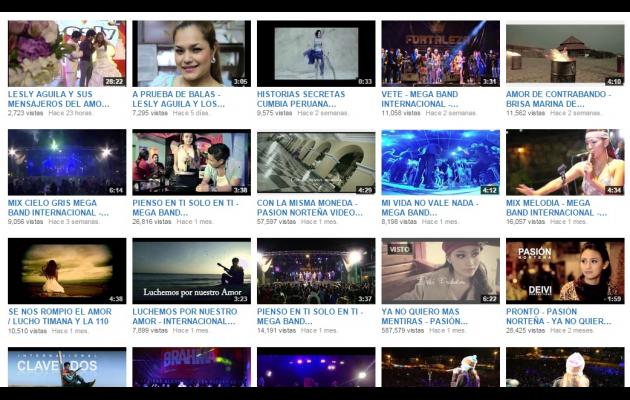Screen dimensions: 630x400
Task: Open the Brahma stage thumbnail
Action: [192, 367]
